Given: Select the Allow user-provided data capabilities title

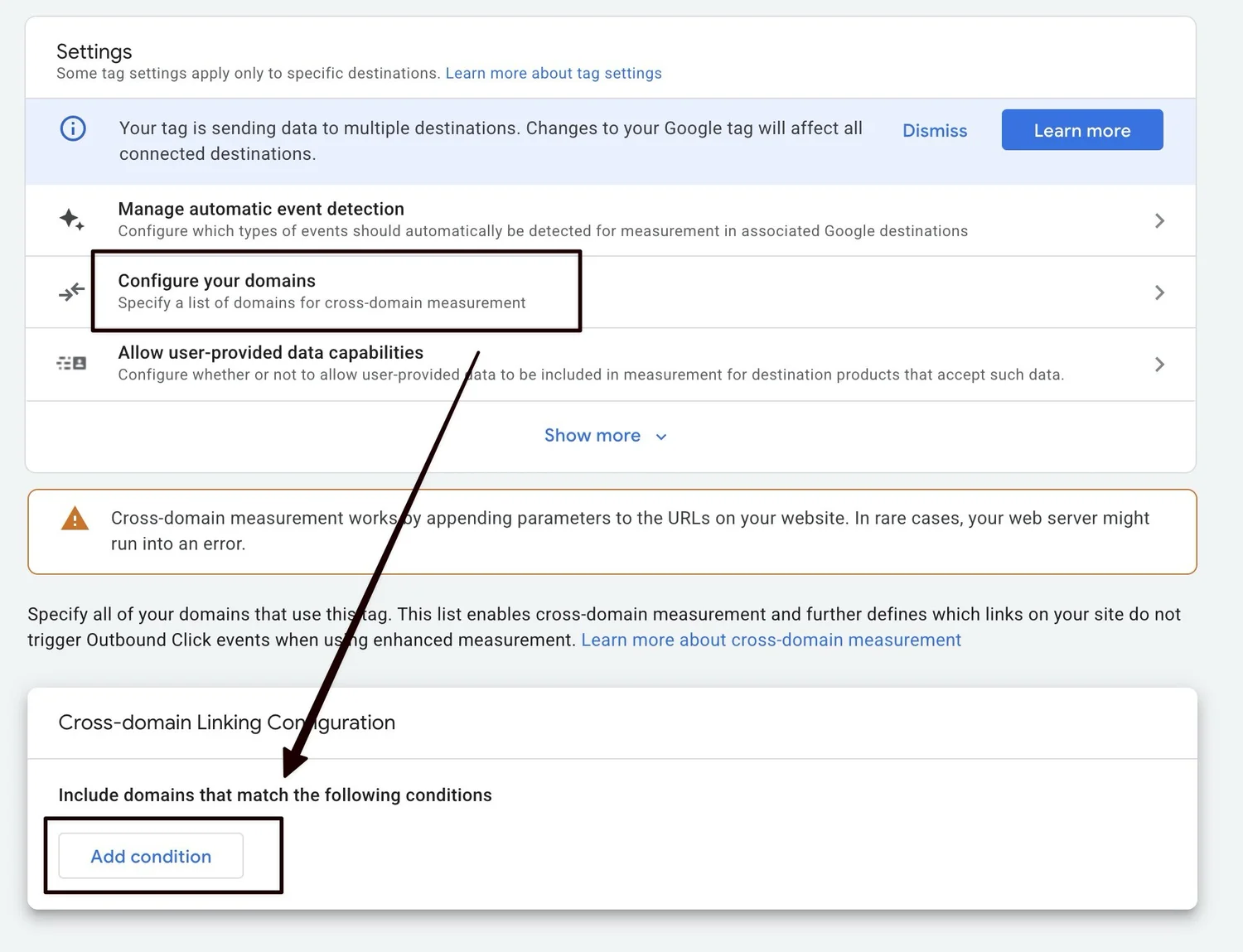Looking at the screenshot, I should pyautogui.click(x=270, y=352).
